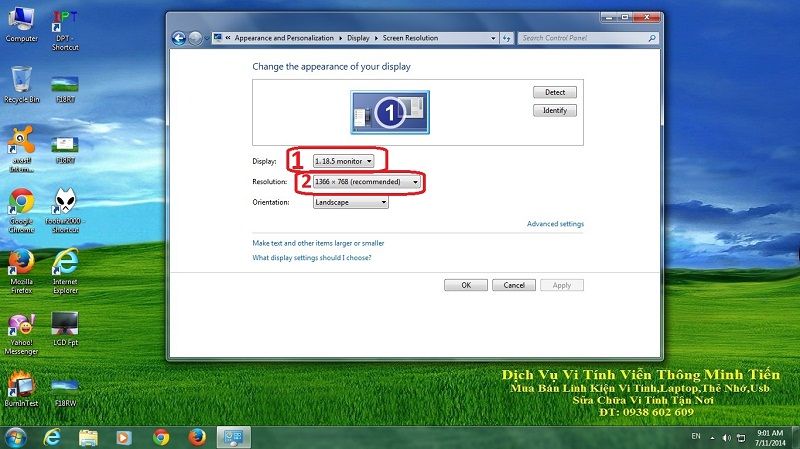Click the monitor 1 display thumbnail

click(x=389, y=112)
